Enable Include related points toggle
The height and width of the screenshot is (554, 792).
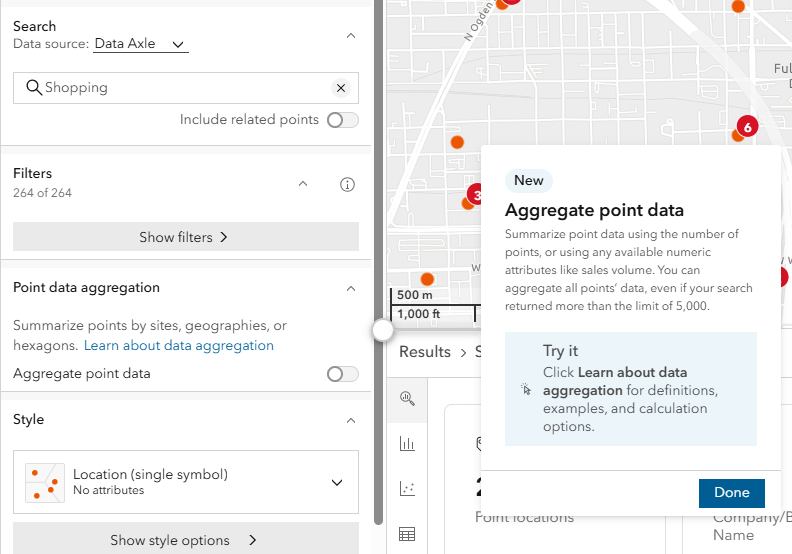tap(342, 120)
